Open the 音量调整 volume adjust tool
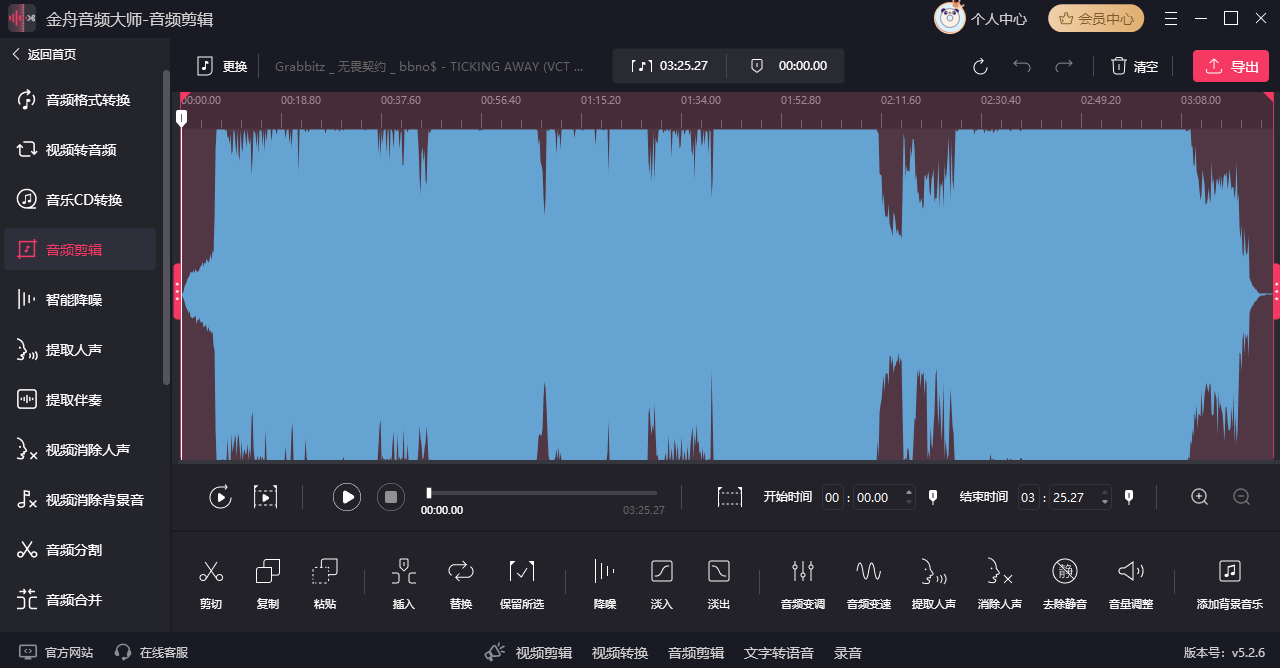Screen dimensions: 1280x668 click(x=1130, y=584)
